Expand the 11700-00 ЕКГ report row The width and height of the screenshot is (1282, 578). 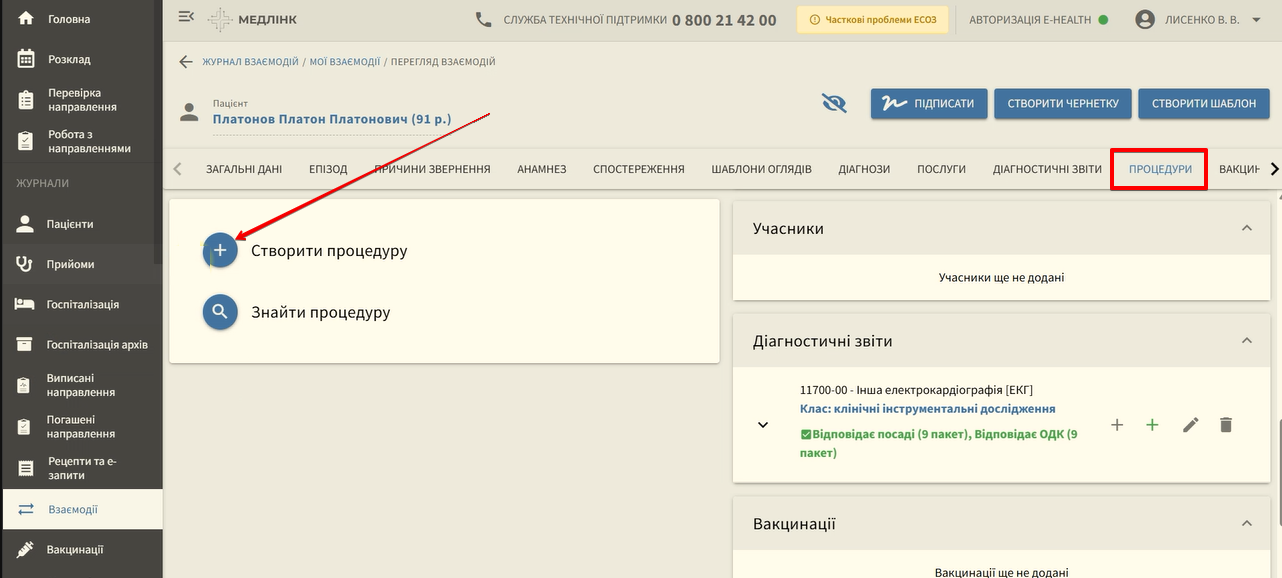(x=763, y=425)
